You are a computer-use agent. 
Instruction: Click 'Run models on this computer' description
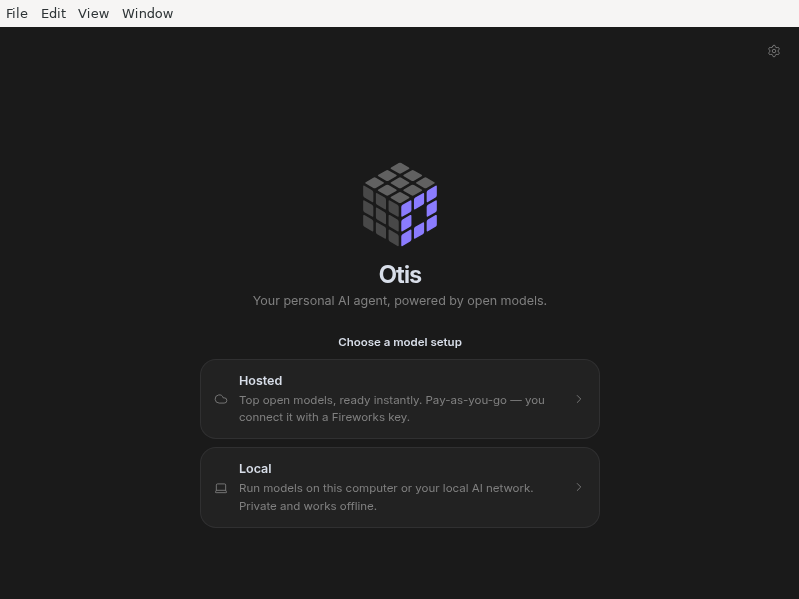pyautogui.click(x=386, y=497)
